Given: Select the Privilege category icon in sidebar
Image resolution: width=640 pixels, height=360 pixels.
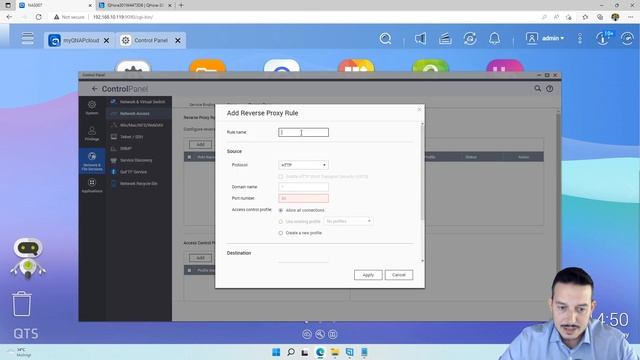Looking at the screenshot, I should pyautogui.click(x=92, y=133).
